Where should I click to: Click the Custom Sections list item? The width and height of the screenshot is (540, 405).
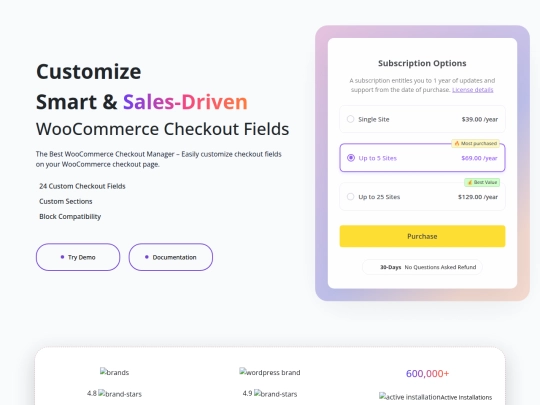coord(66,201)
